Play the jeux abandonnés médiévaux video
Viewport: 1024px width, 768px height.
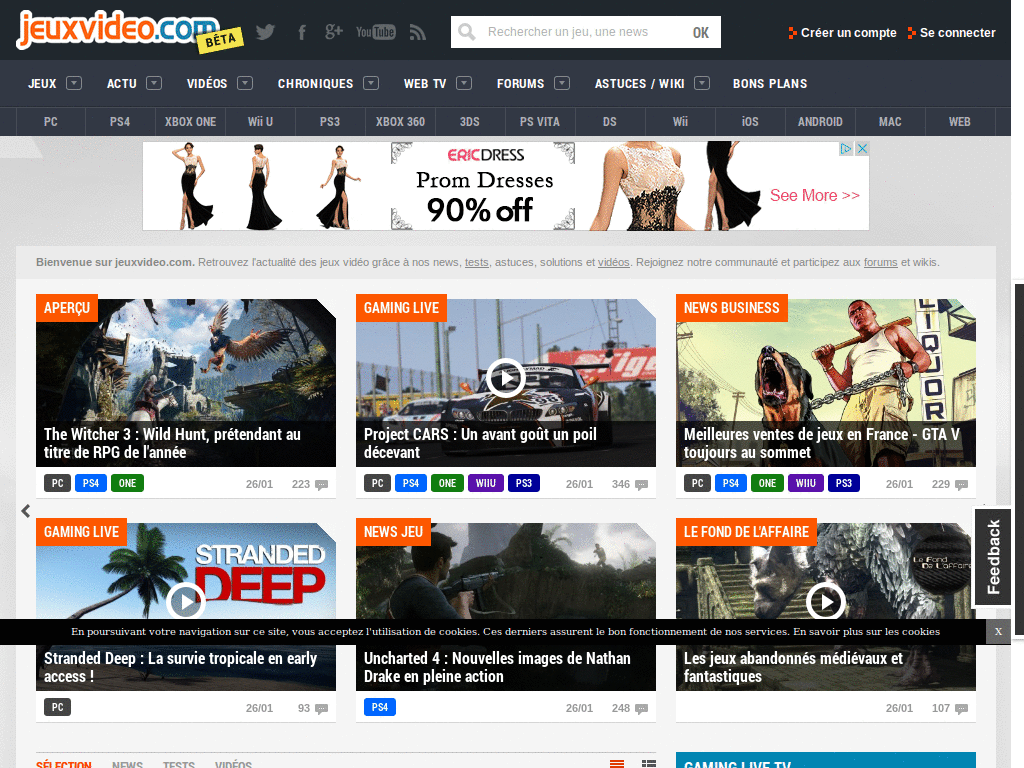click(x=825, y=601)
